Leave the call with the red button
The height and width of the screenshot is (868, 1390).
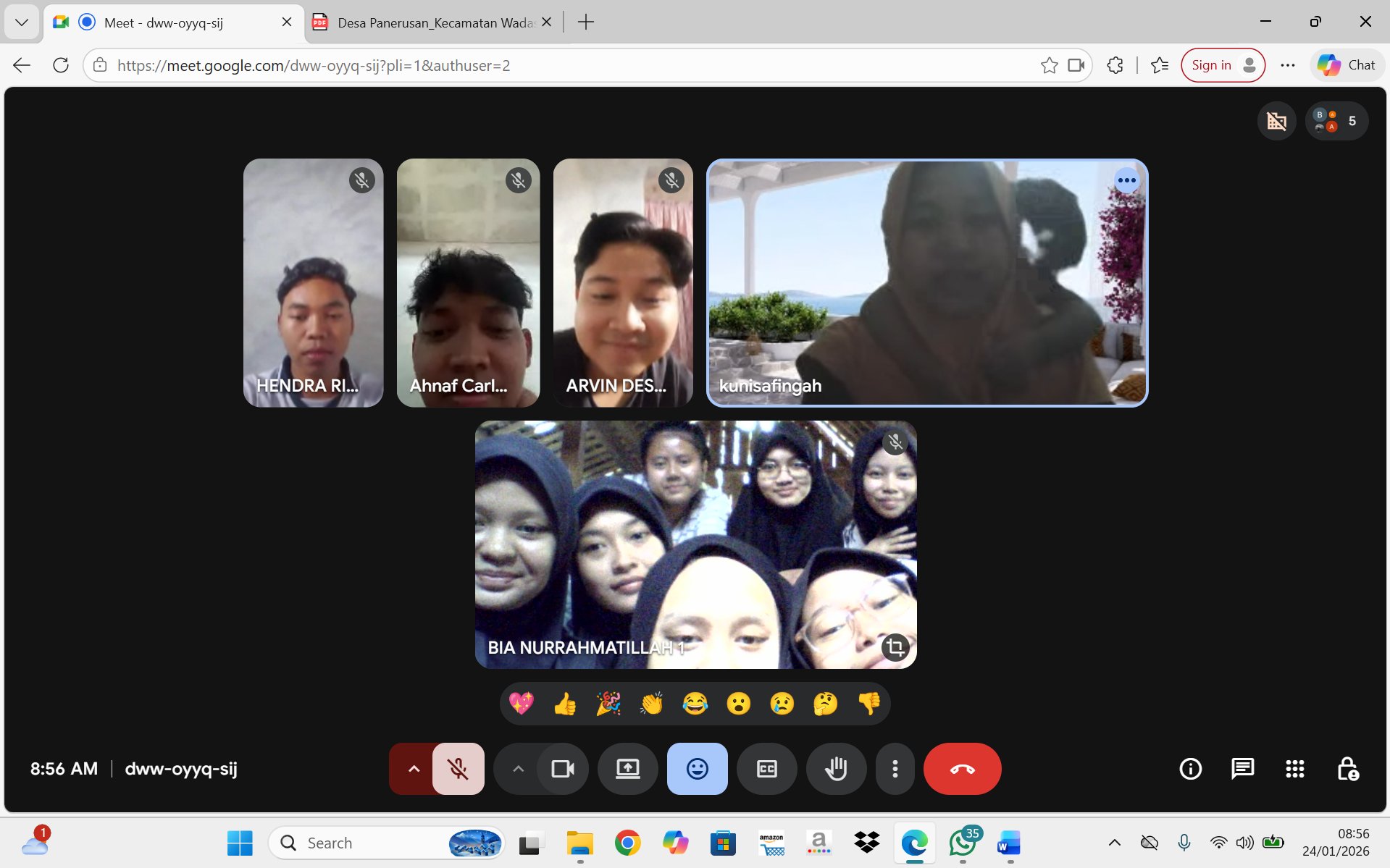(x=962, y=769)
